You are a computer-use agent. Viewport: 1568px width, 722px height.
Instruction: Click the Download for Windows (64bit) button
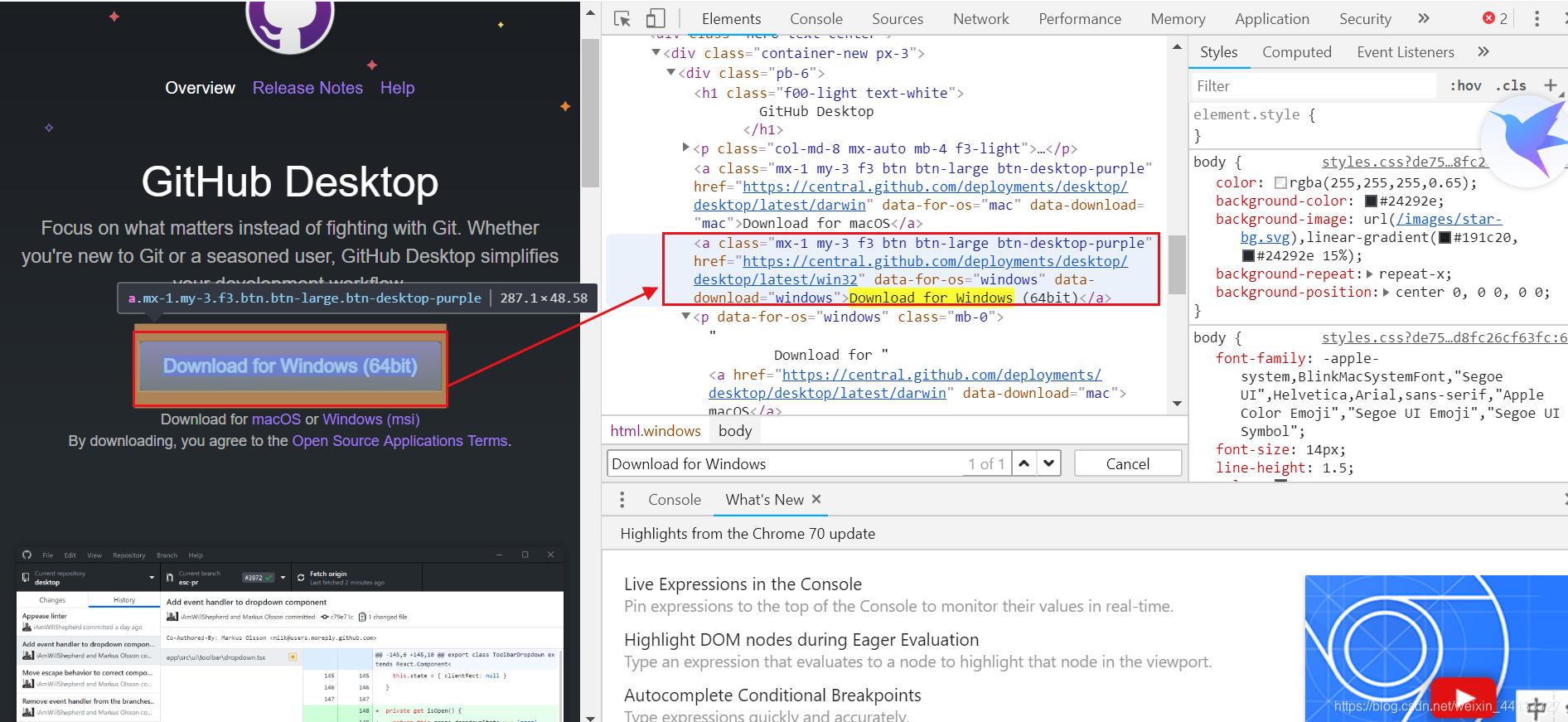(x=290, y=366)
